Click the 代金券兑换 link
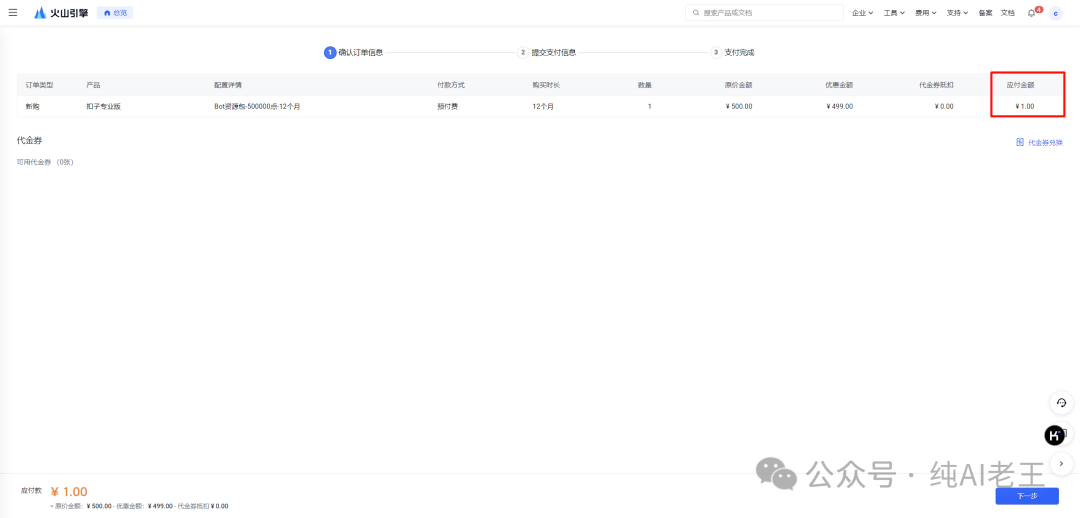This screenshot has width=1080, height=518. click(1046, 143)
